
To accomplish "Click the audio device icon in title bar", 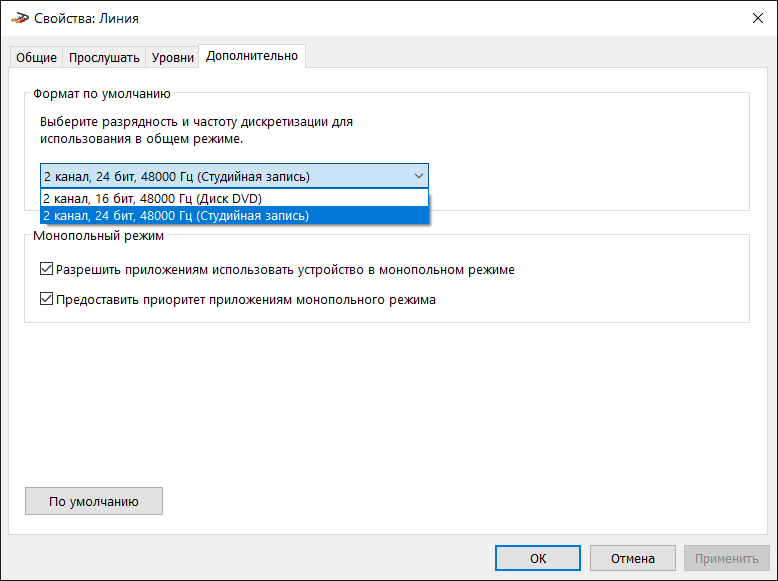I will (19, 17).
